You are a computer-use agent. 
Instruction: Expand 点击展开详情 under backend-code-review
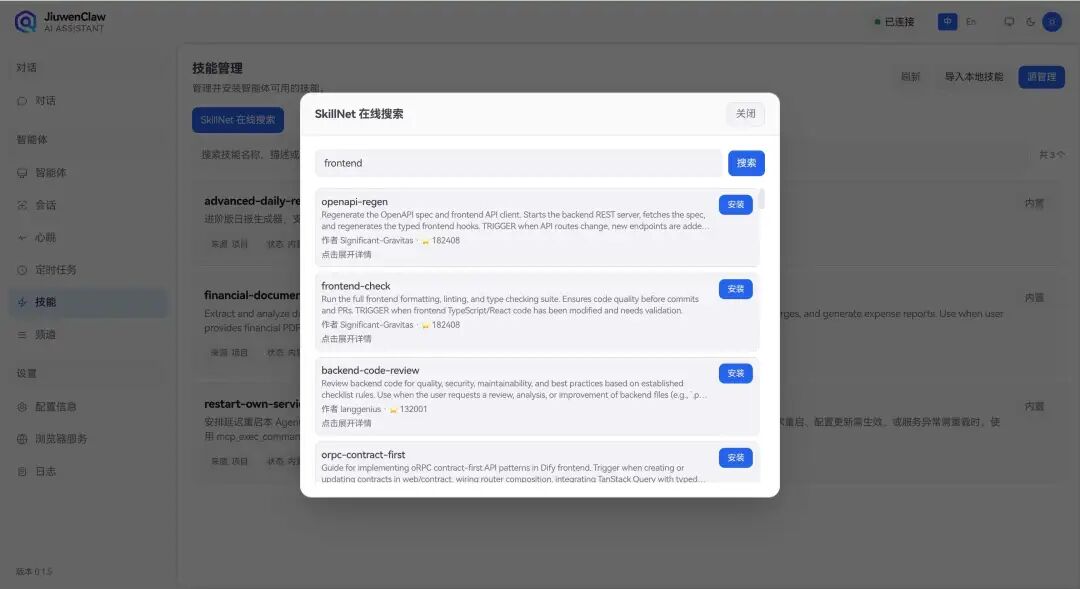click(x=346, y=424)
